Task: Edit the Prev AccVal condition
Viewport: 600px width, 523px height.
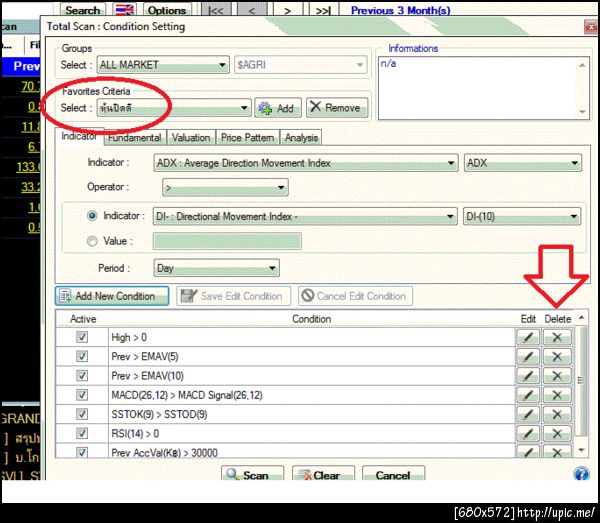Action: pos(528,451)
